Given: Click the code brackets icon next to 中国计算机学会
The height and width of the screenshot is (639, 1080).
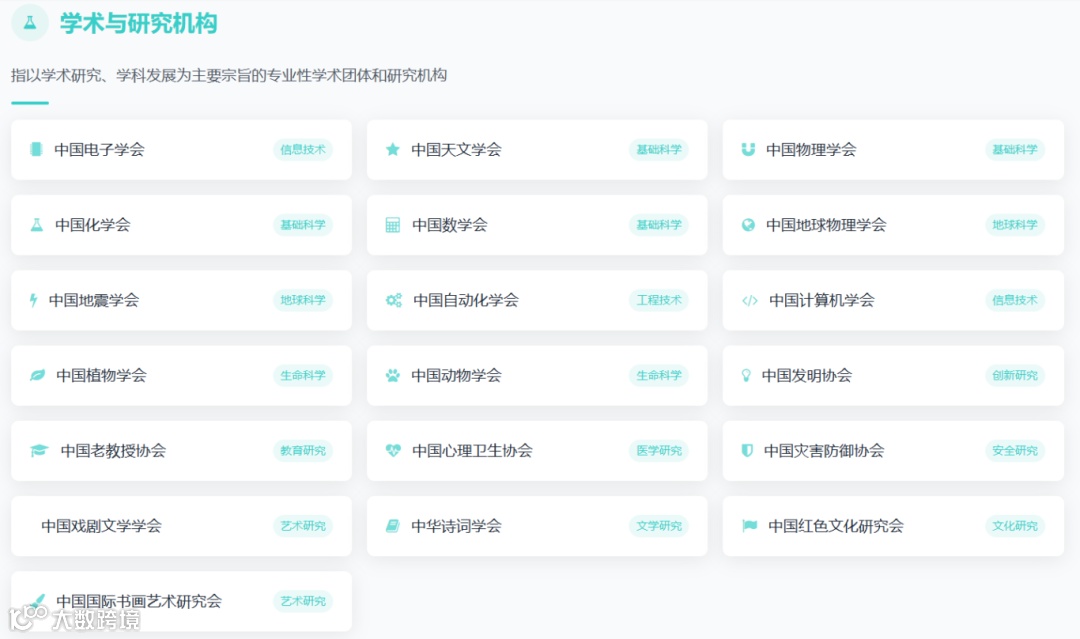Looking at the screenshot, I should [749, 300].
